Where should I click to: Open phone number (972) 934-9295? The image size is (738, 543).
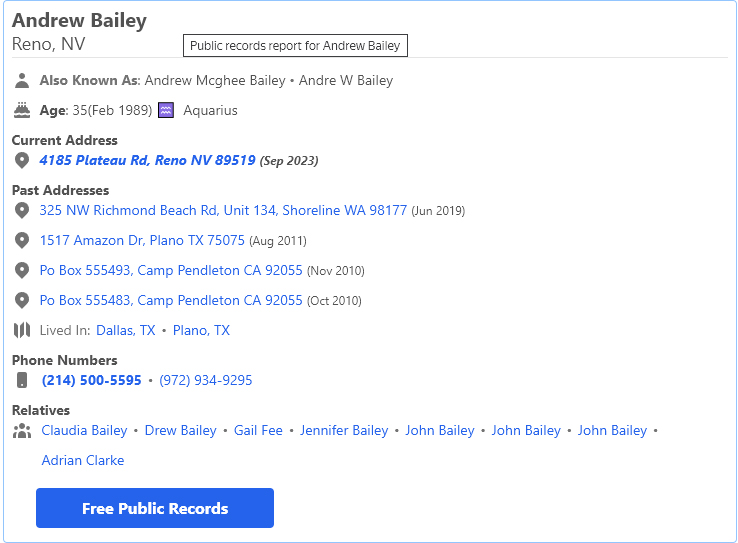point(206,380)
